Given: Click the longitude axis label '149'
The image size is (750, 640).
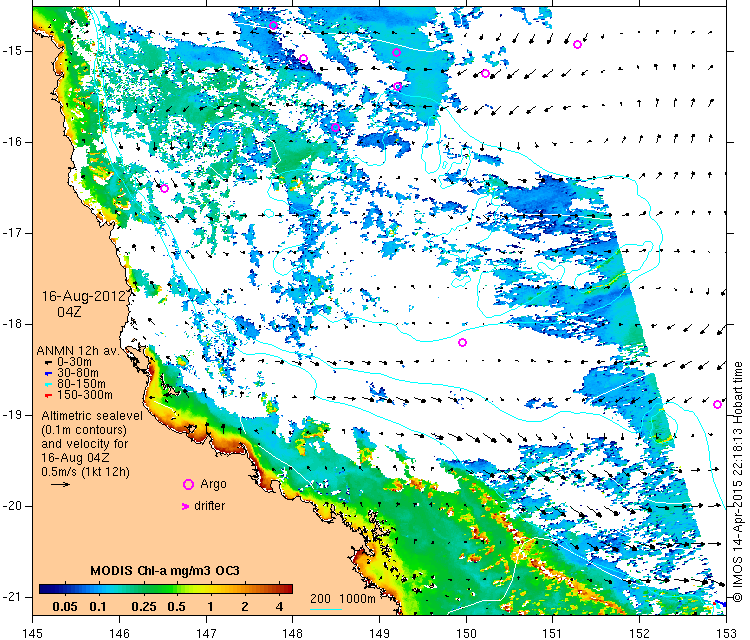Looking at the screenshot, I should tap(379, 633).
